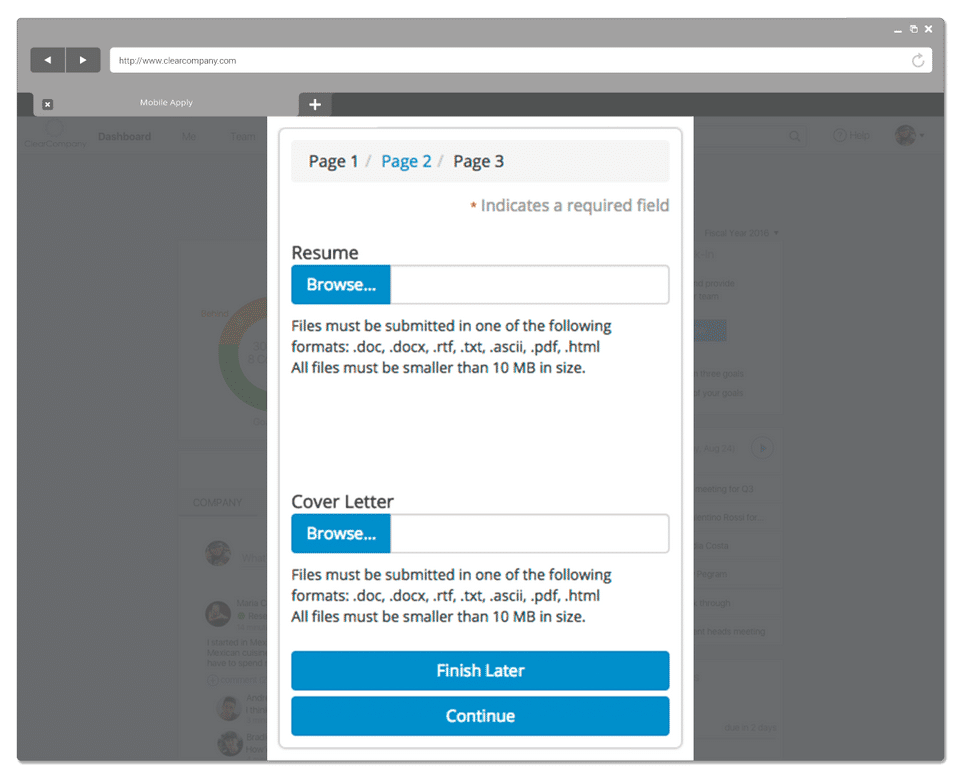The height and width of the screenshot is (778, 960).
Task: Select the Mobile Apply tab
Action: 166,103
